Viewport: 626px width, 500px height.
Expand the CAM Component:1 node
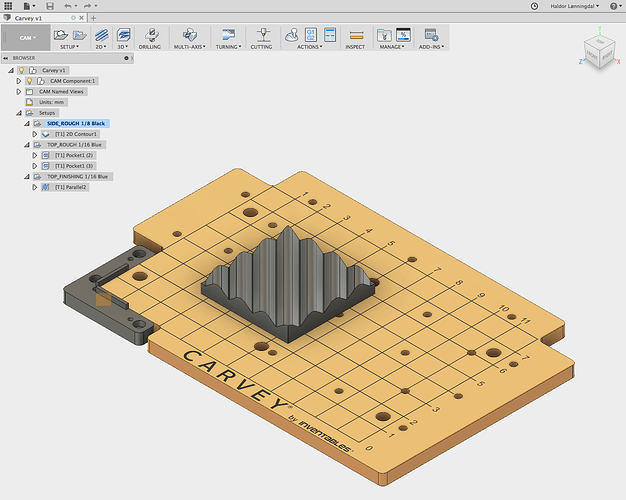18,81
